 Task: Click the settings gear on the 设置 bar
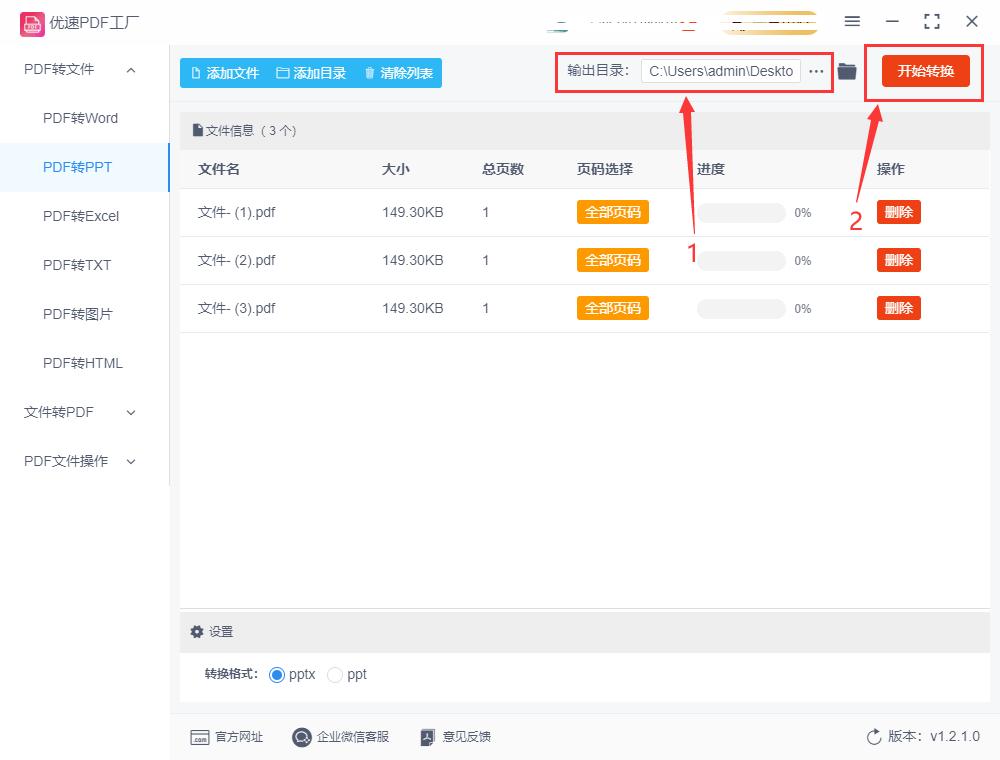[x=197, y=631]
